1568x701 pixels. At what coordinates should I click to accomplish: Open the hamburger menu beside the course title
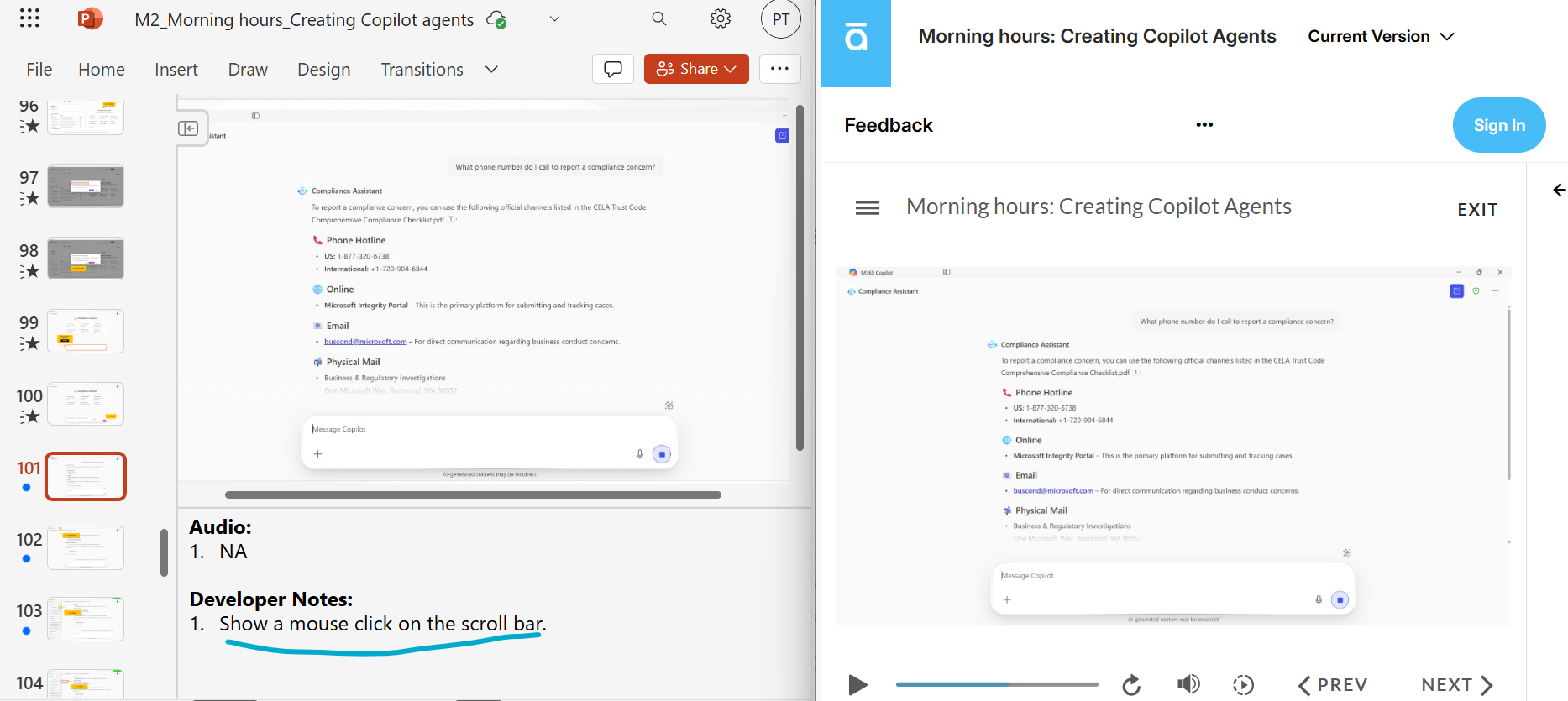pos(868,207)
